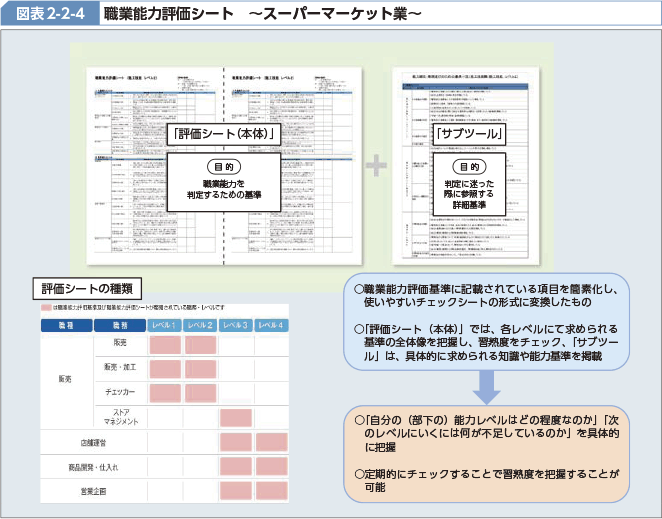This screenshot has width=662, height=519.
Task: Click the pink 営業企画 cell under レベル4
Action: (271, 491)
